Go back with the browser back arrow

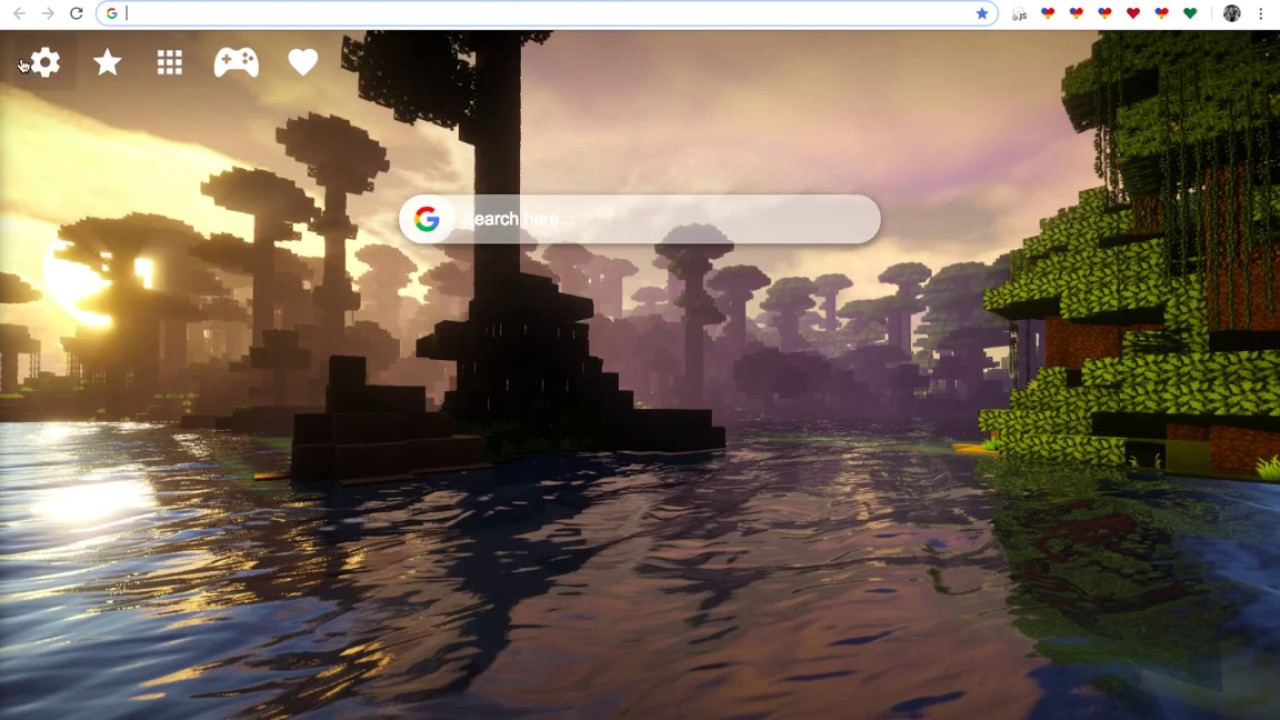pyautogui.click(x=19, y=13)
